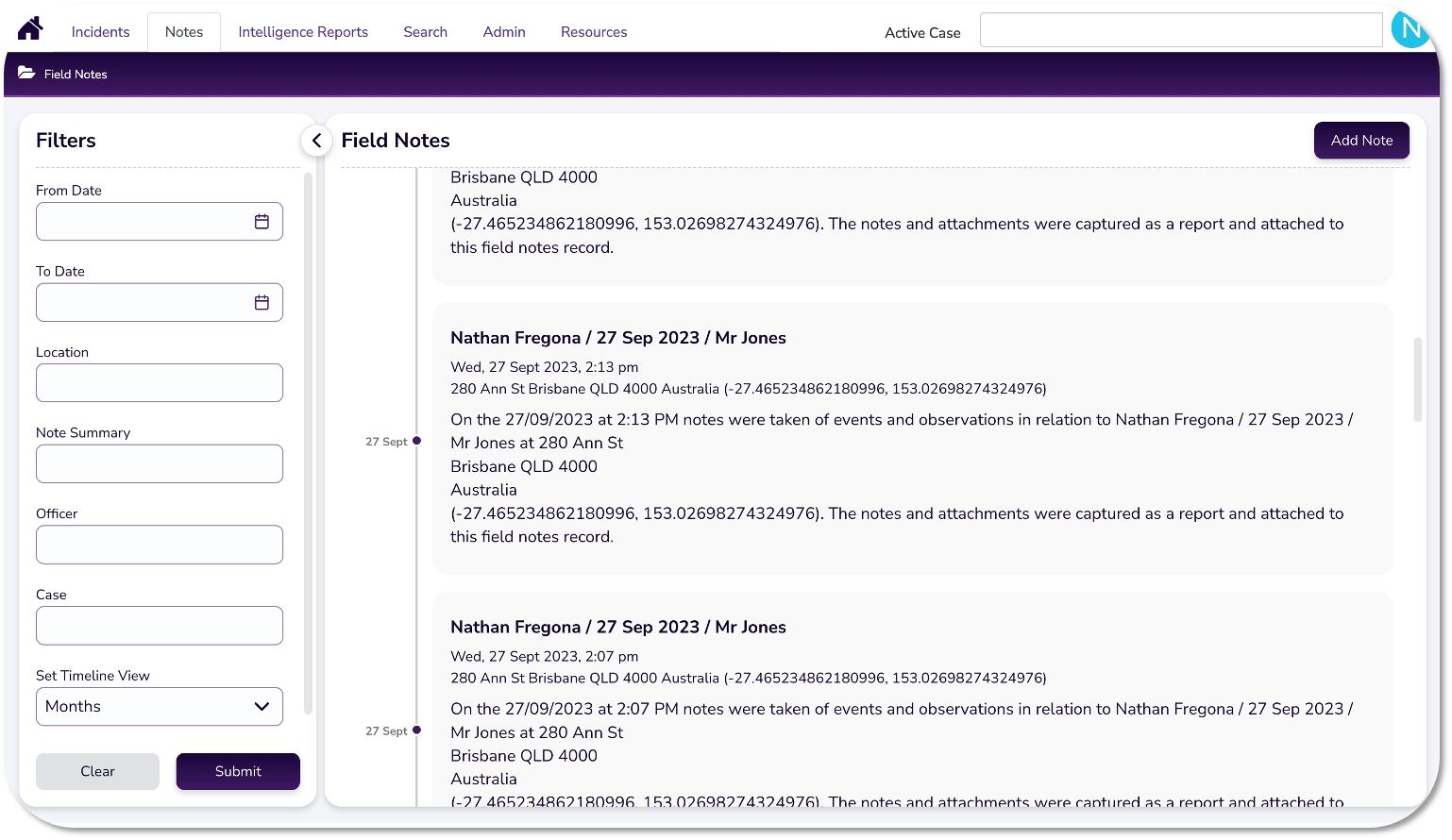Open the user profile avatar
Viewport: 1452px width, 840px height.
(x=1410, y=30)
